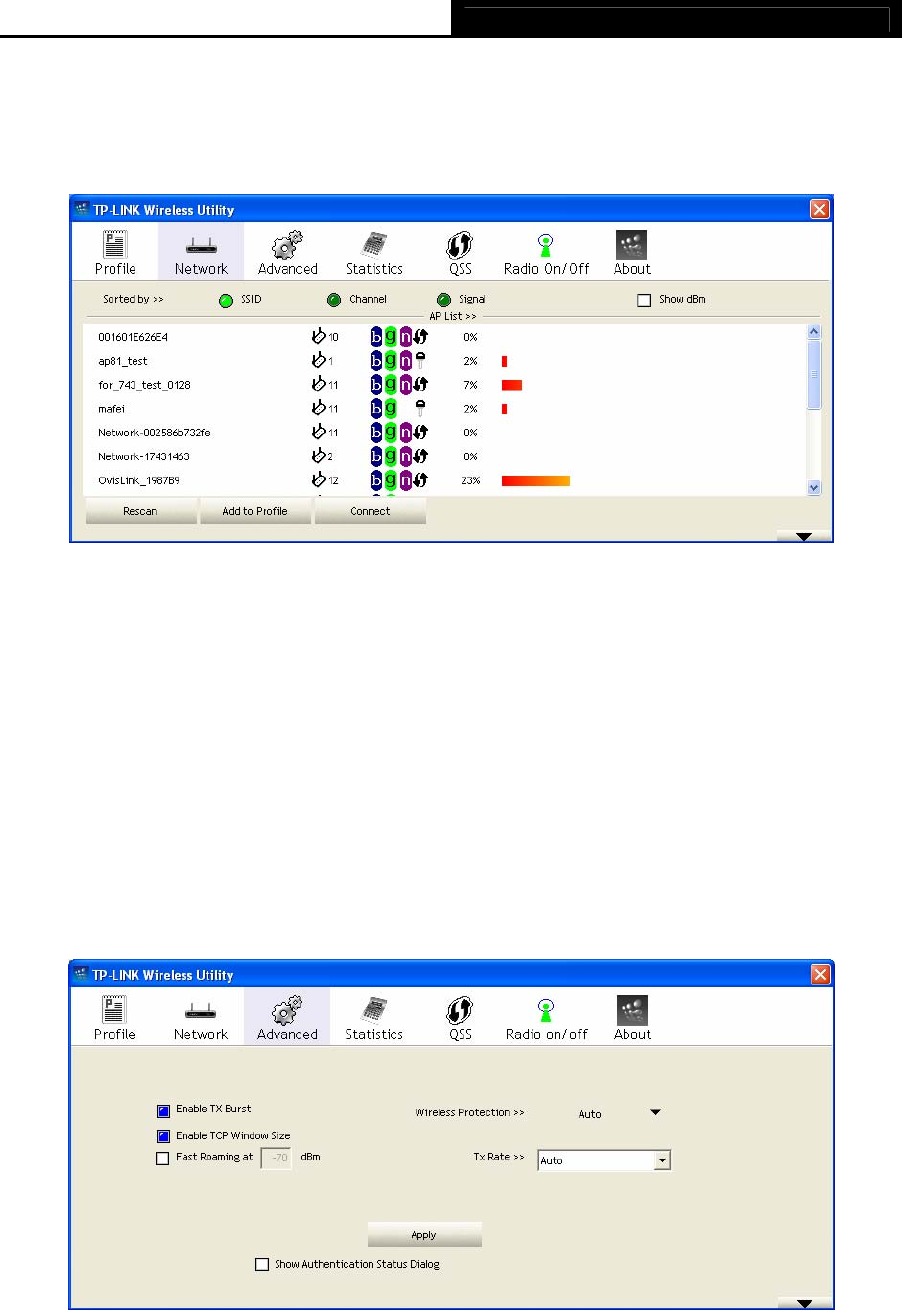Image resolution: width=902 pixels, height=1310 pixels.
Task: Click key security icon on mafei row
Action: [421, 409]
